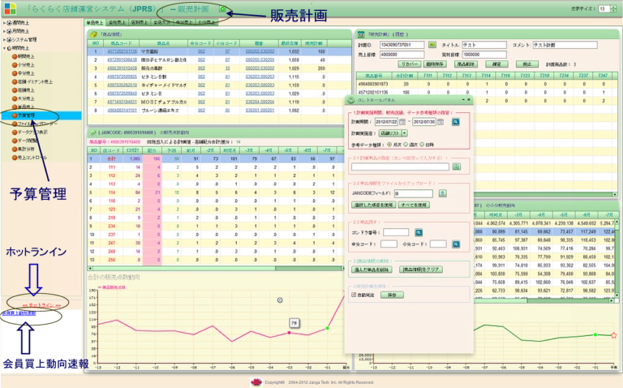Collapse the expanded sales group in the sidebar tree
The height and width of the screenshot is (388, 623).
click(x=5, y=48)
